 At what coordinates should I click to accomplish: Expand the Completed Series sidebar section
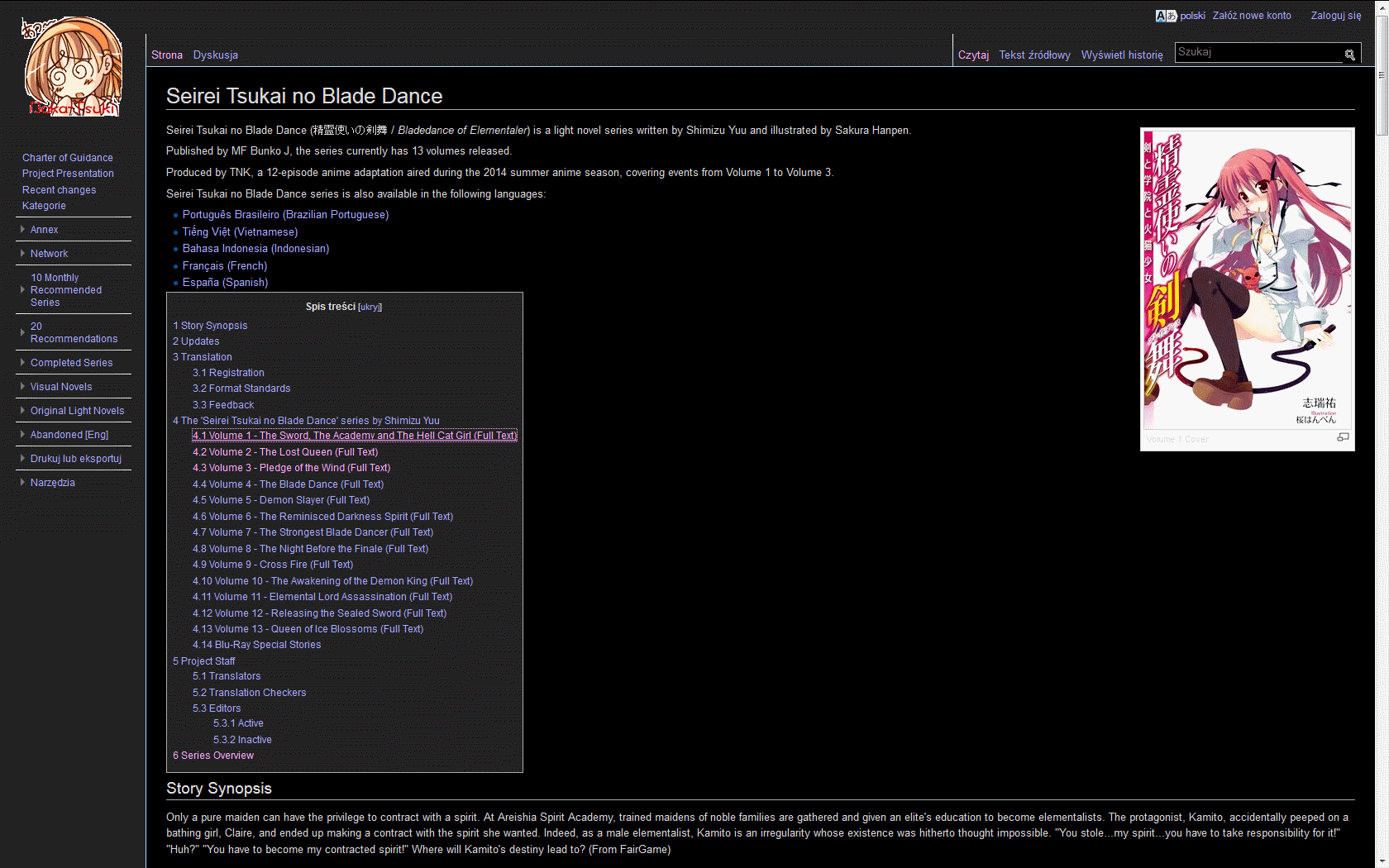71,363
